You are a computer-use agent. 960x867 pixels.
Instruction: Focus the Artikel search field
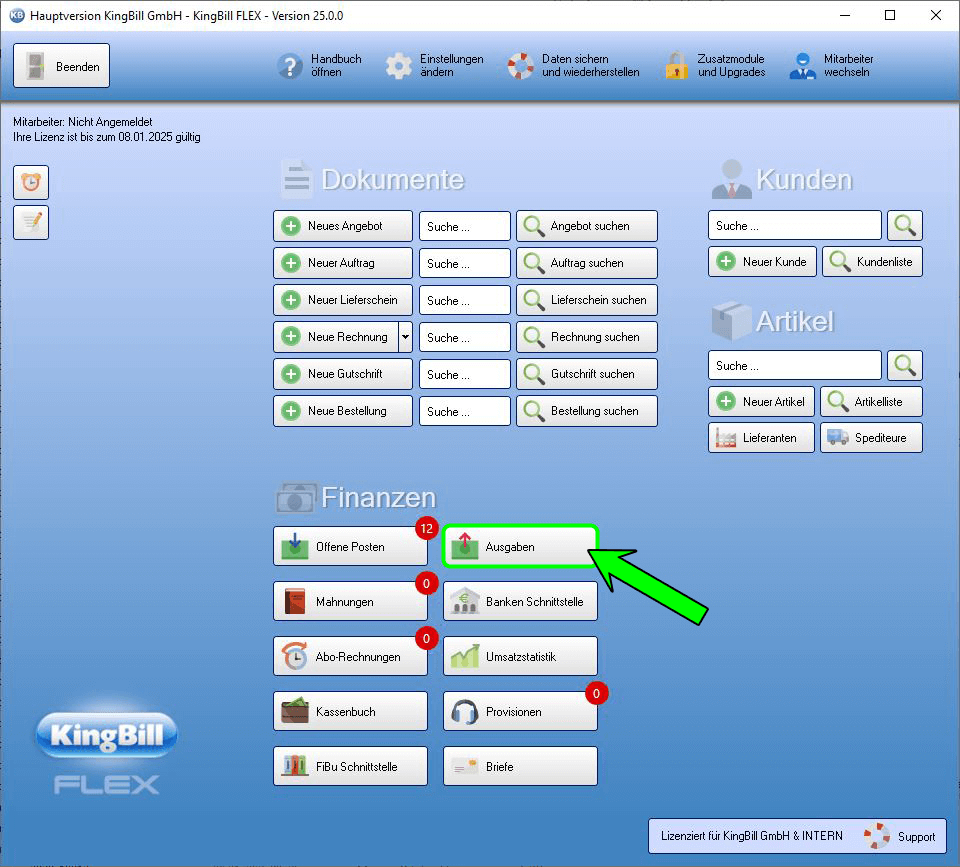(795, 366)
